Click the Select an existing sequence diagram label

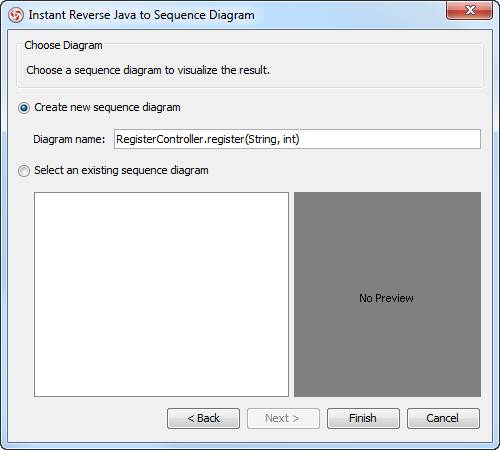[x=121, y=170]
